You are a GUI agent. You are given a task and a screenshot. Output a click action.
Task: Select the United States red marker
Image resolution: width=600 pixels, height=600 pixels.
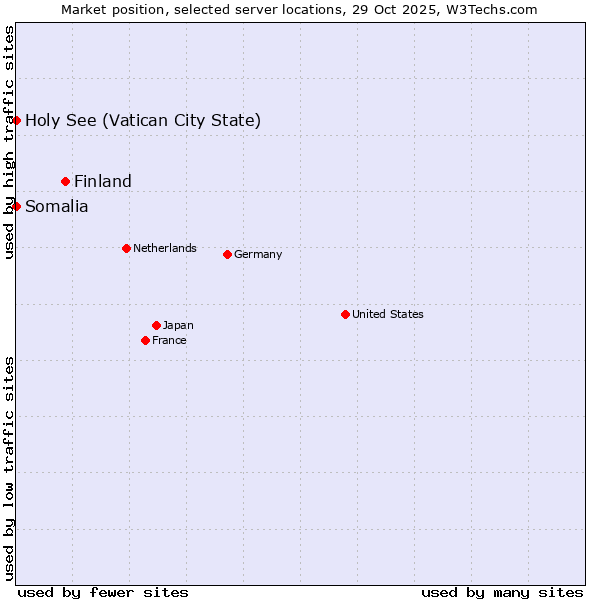coord(345,314)
